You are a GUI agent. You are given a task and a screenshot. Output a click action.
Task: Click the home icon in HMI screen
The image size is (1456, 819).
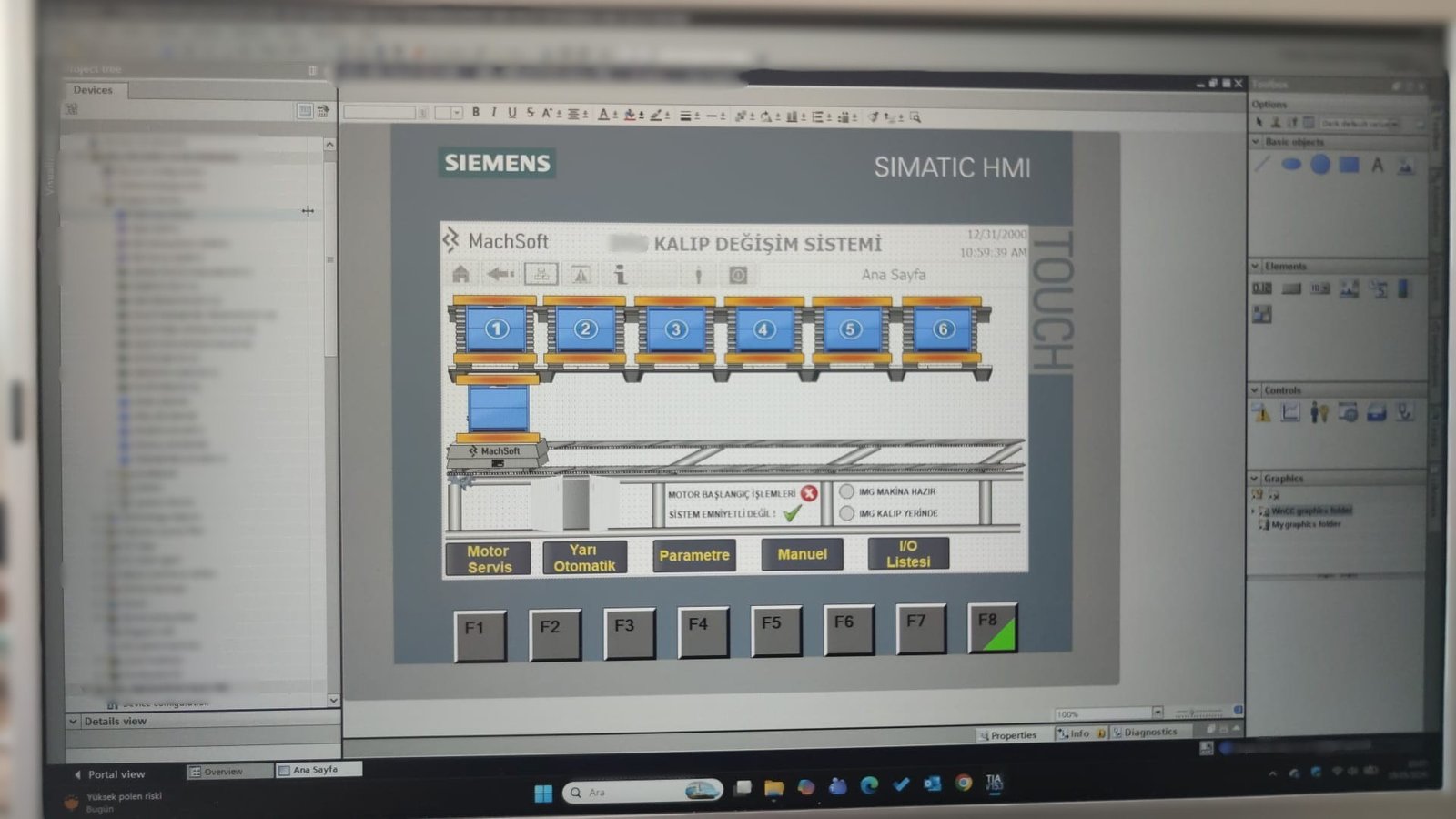coord(461,274)
